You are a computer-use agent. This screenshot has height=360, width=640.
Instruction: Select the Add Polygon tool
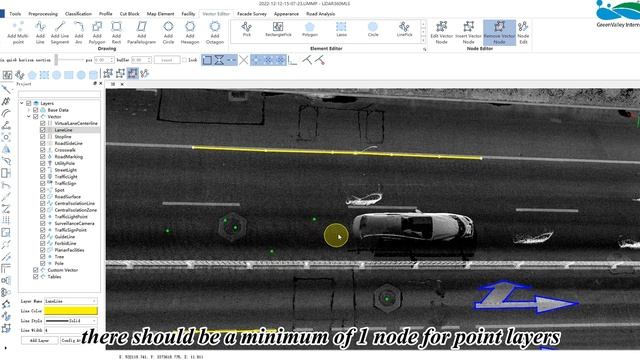(97, 33)
